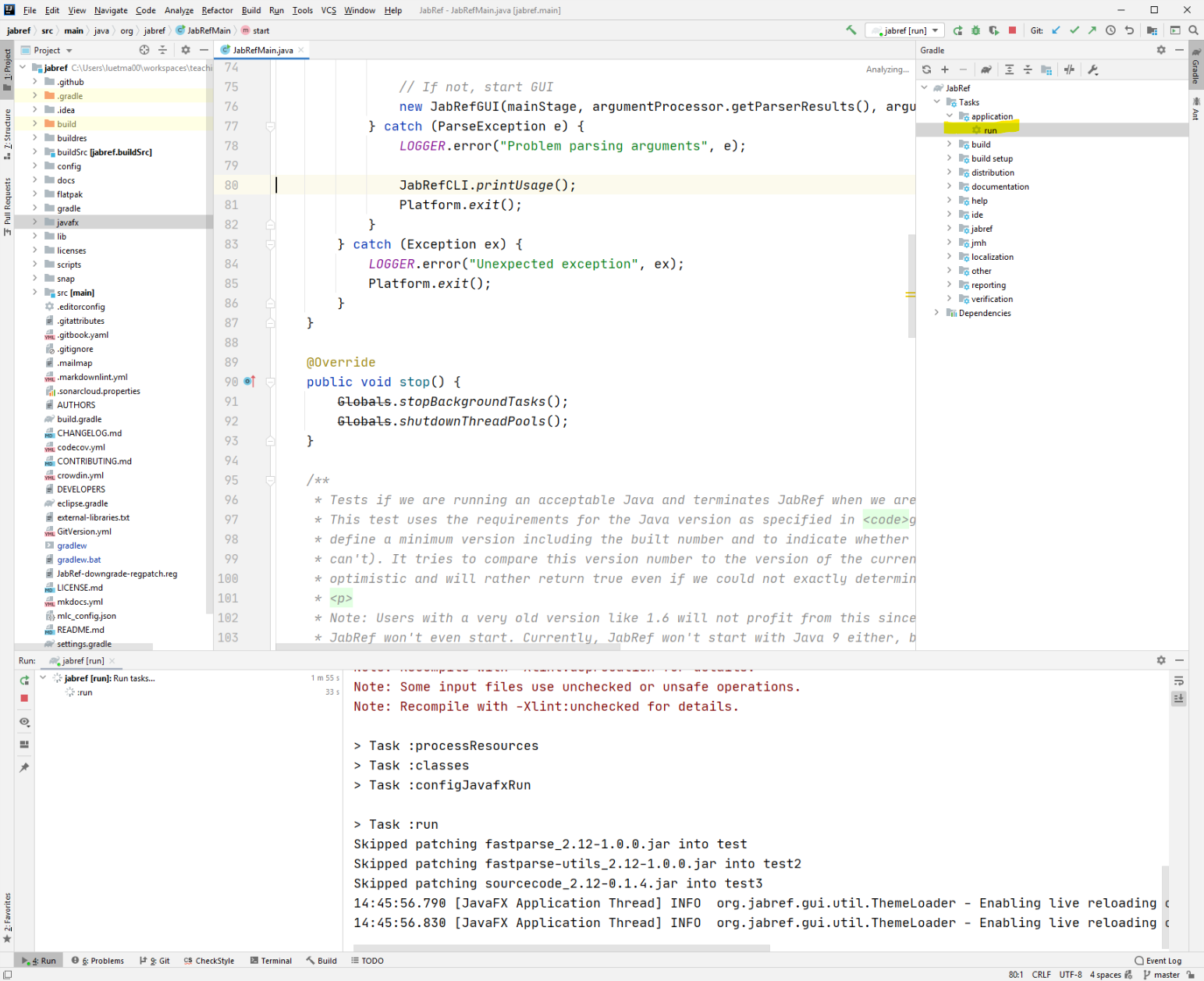Expand the distribution tasks group

point(950,172)
